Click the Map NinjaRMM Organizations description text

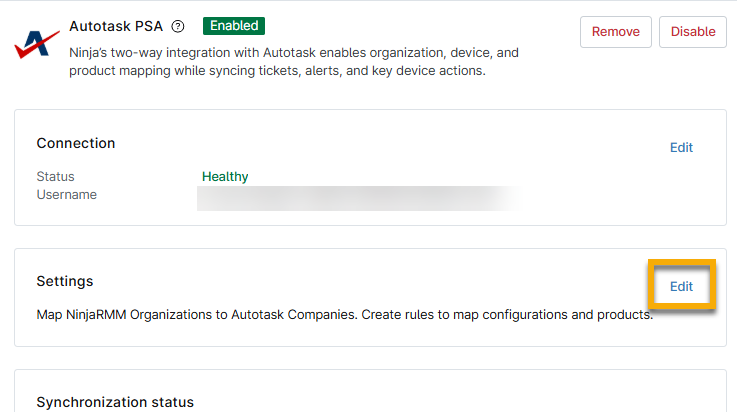coord(345,315)
